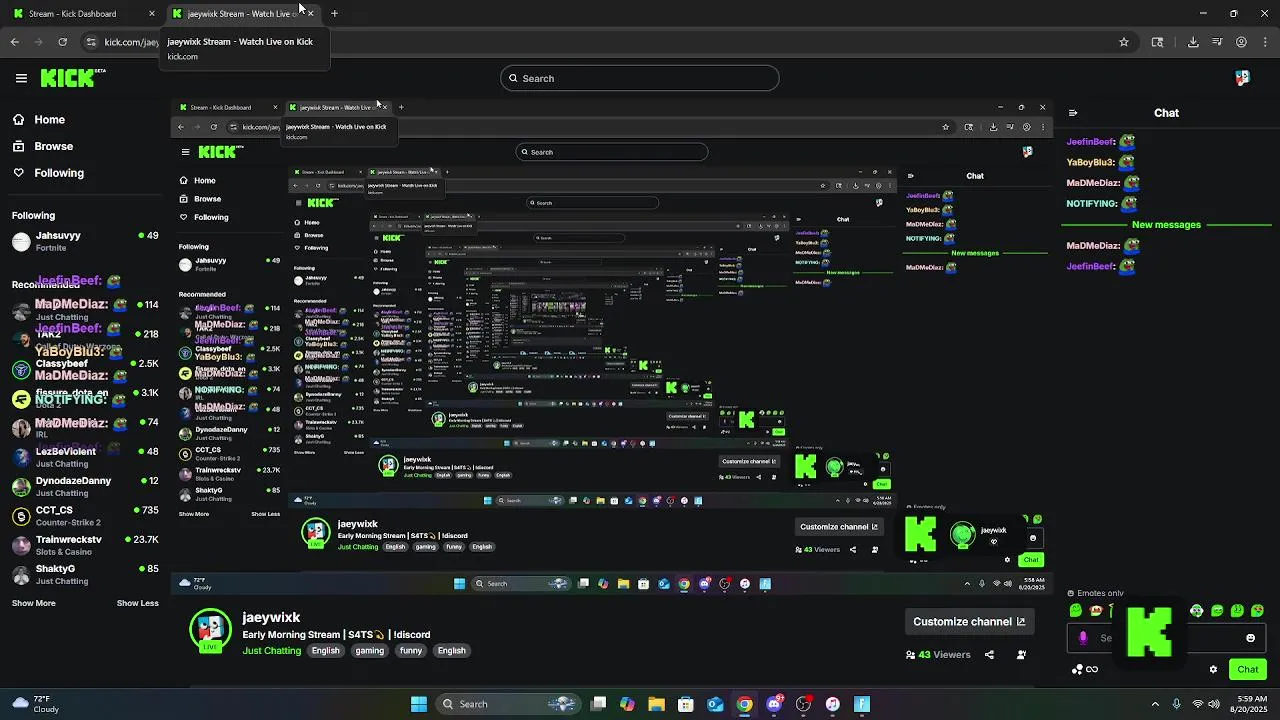Open DynodazeDanny channel

85,486
